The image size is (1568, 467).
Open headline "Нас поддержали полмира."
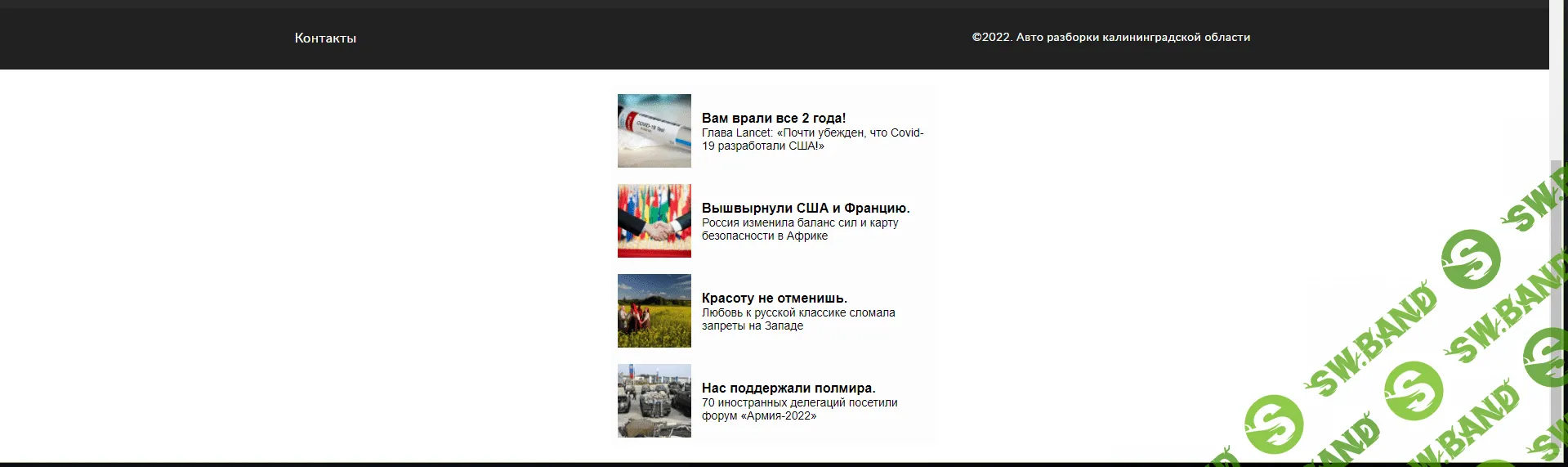pyautogui.click(x=788, y=388)
